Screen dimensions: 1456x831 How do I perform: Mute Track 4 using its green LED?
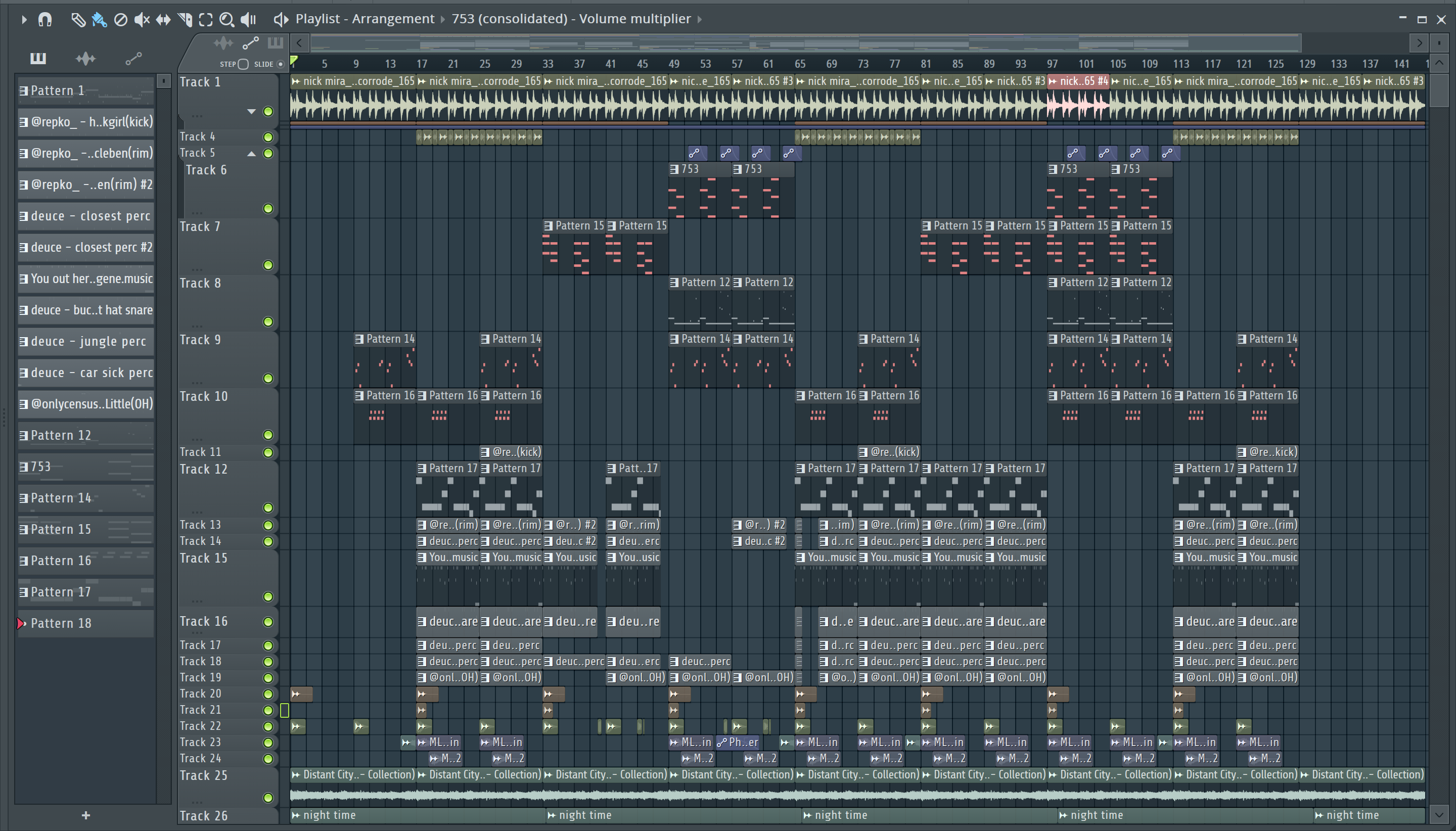268,137
